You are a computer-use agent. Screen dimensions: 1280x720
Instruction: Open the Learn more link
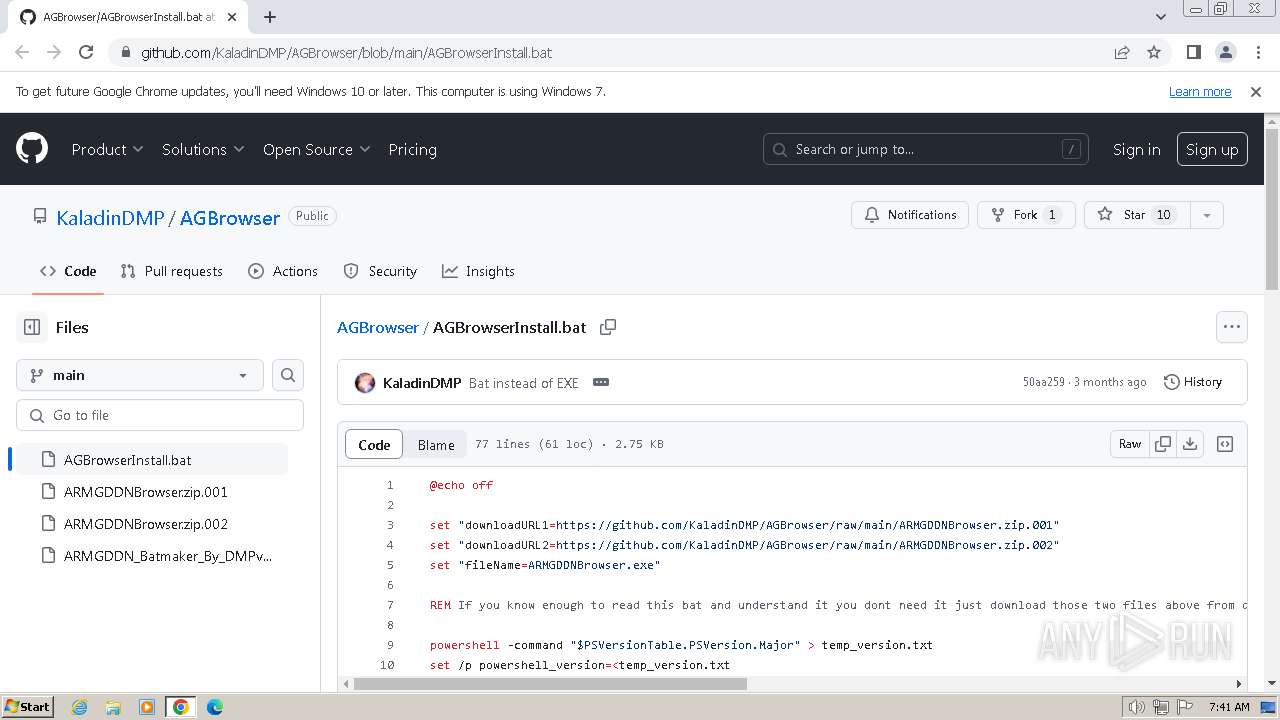1200,91
